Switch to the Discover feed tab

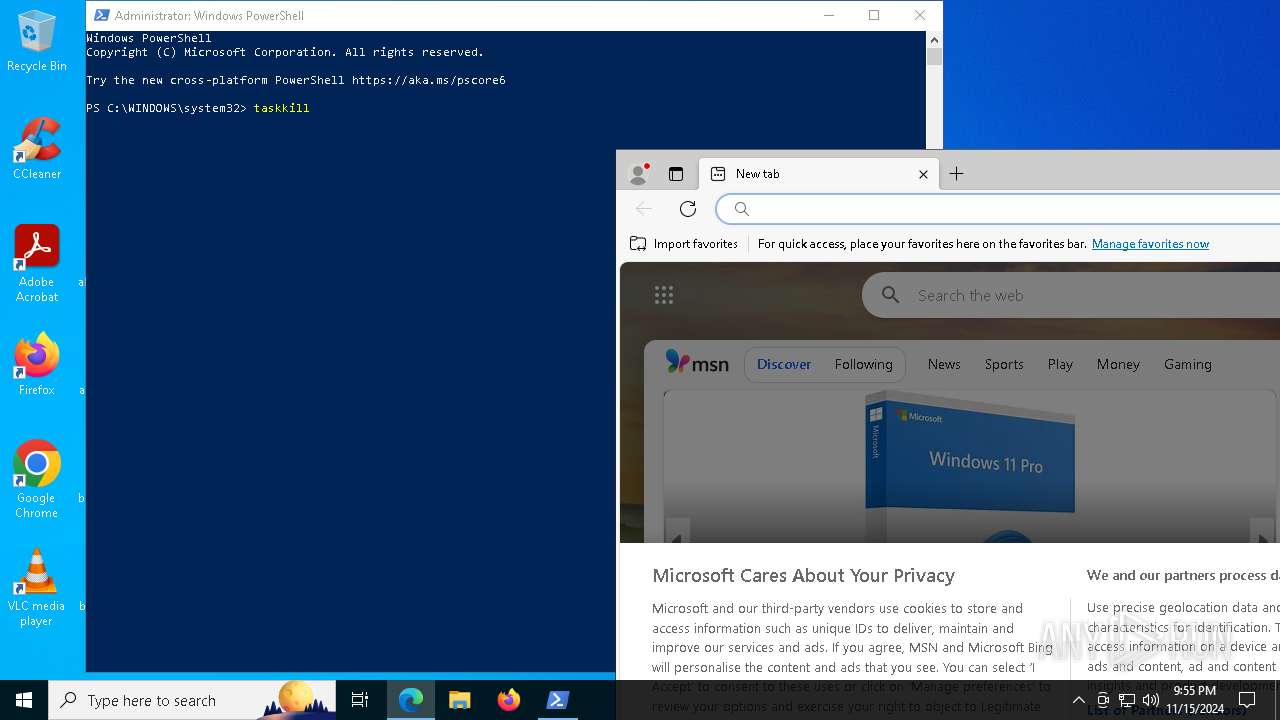784,364
